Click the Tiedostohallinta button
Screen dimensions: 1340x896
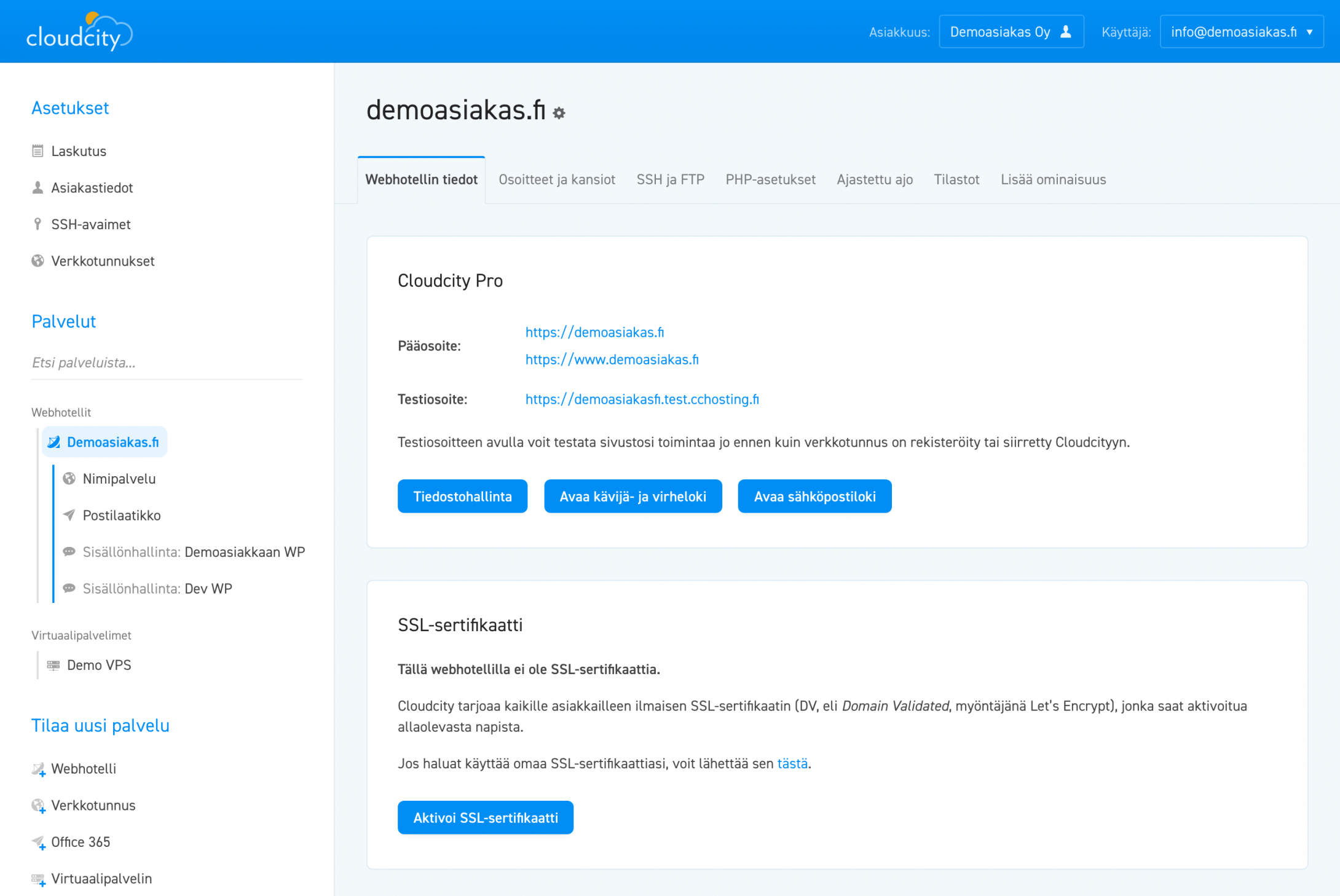(x=462, y=496)
